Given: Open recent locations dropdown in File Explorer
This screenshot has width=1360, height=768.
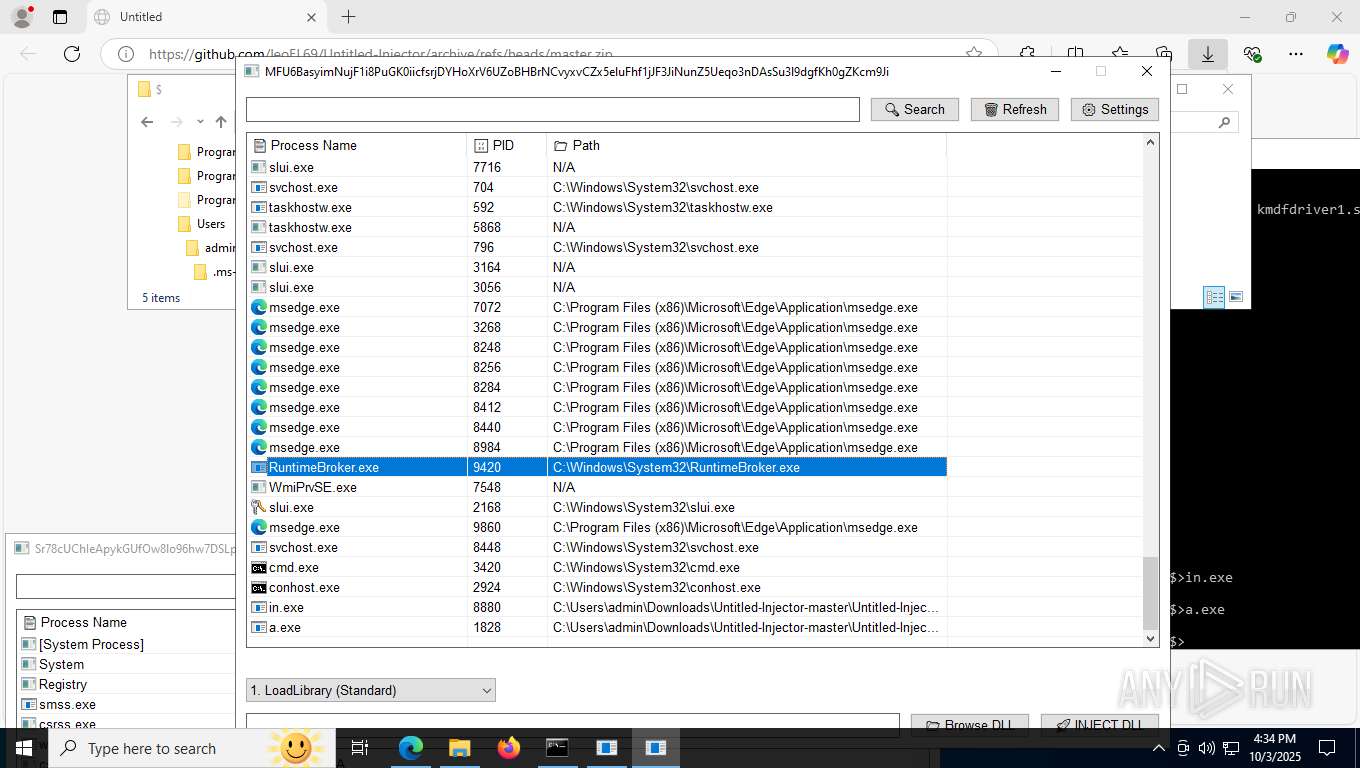Looking at the screenshot, I should [x=200, y=122].
